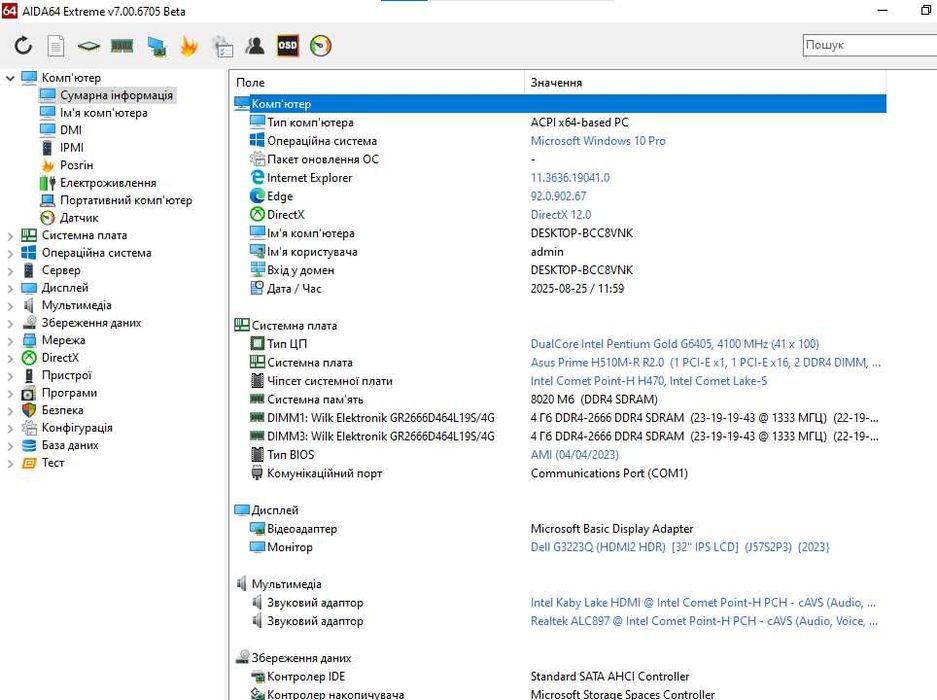Open the AMI (04/04/2023) BIOS link

(574, 455)
